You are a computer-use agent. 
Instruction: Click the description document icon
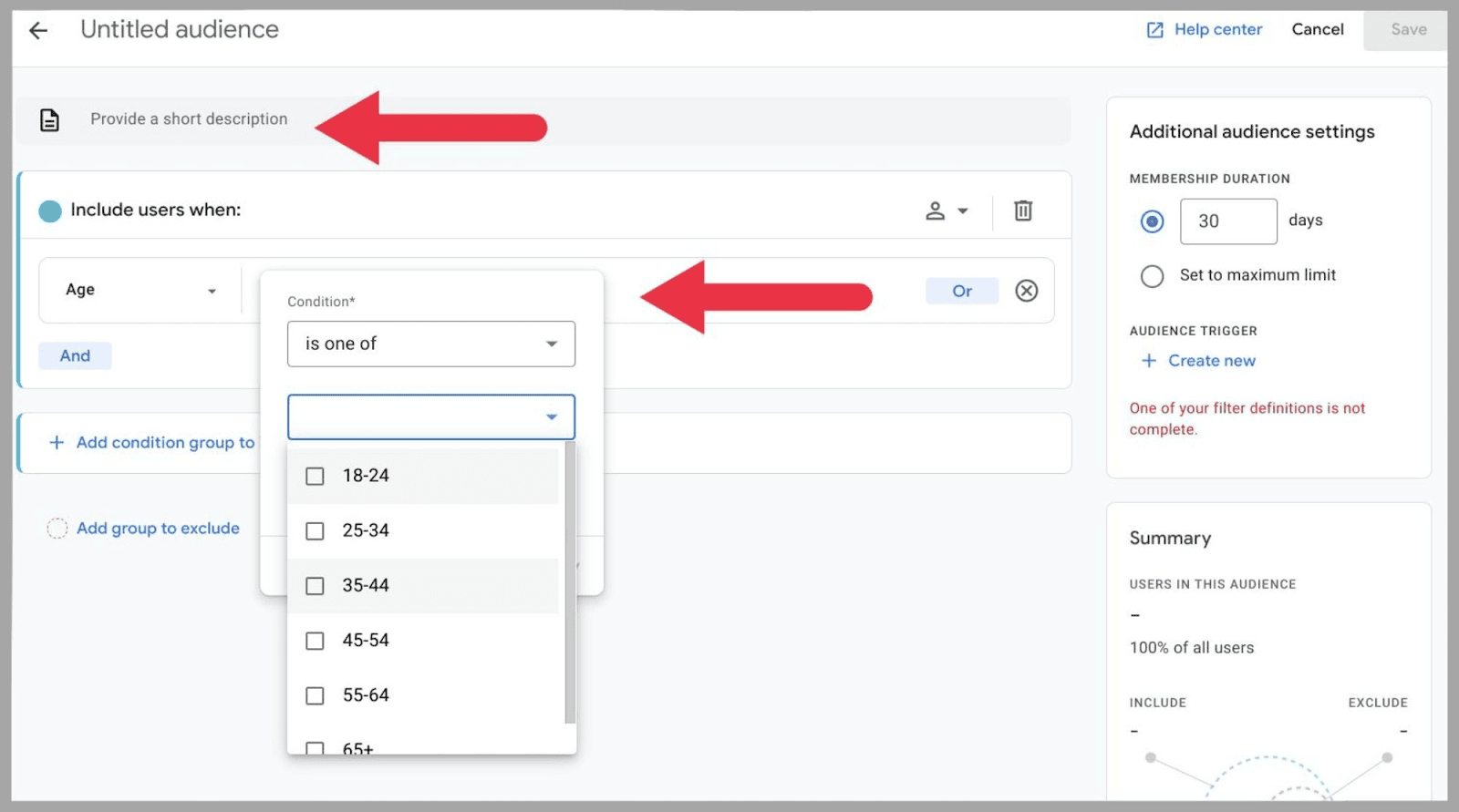tap(49, 119)
